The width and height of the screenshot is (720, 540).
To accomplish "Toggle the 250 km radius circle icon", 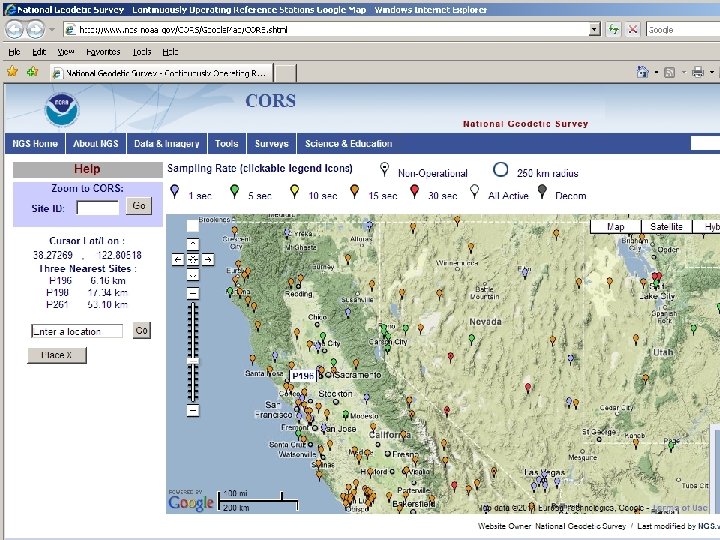I will [x=500, y=170].
